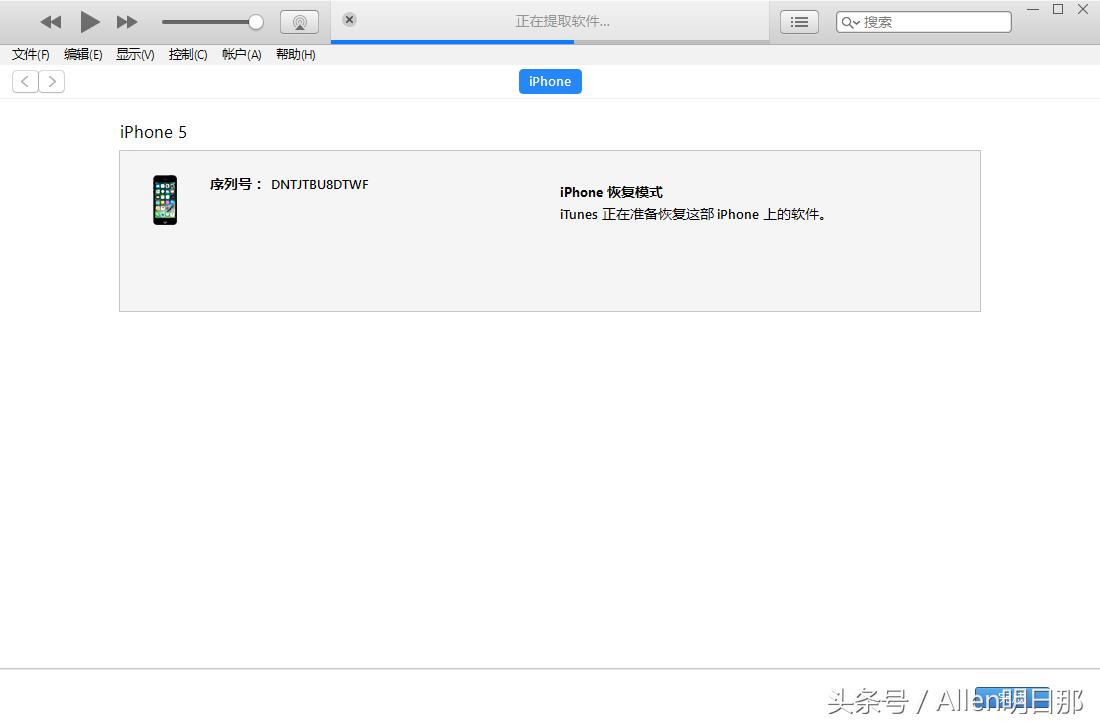1100x725 pixels.
Task: Open the 编辑(E) menu
Action: [x=83, y=54]
